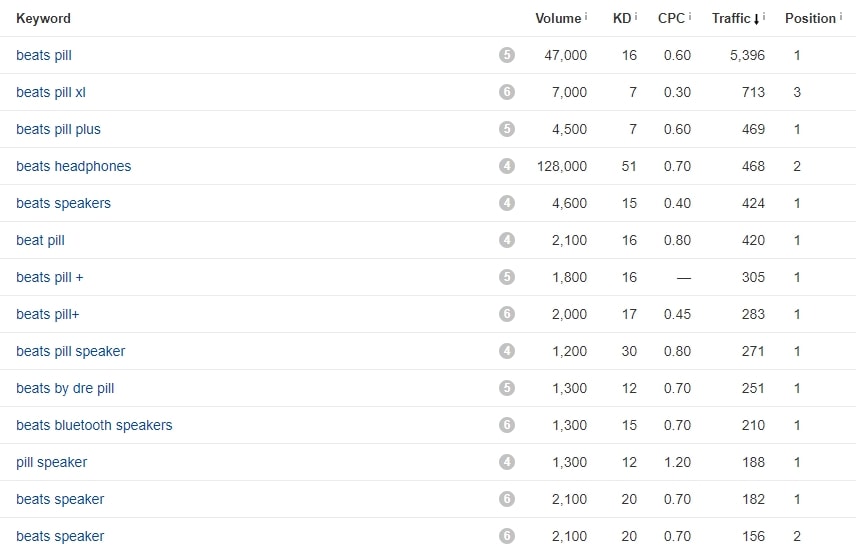This screenshot has height=551, width=856.
Task: Open SERP features badge for beats pill+ row
Action: (507, 314)
